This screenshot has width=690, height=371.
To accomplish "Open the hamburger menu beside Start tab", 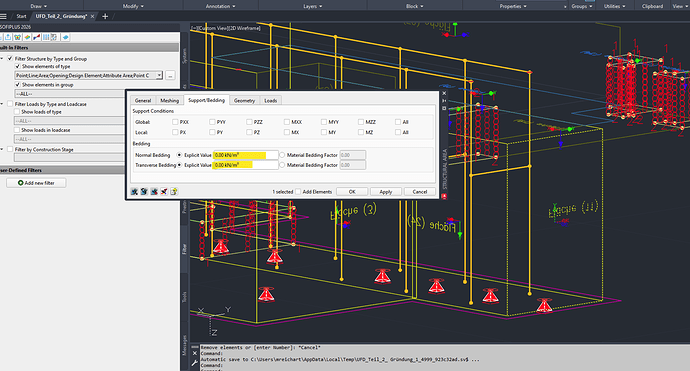I will (x=3, y=16).
